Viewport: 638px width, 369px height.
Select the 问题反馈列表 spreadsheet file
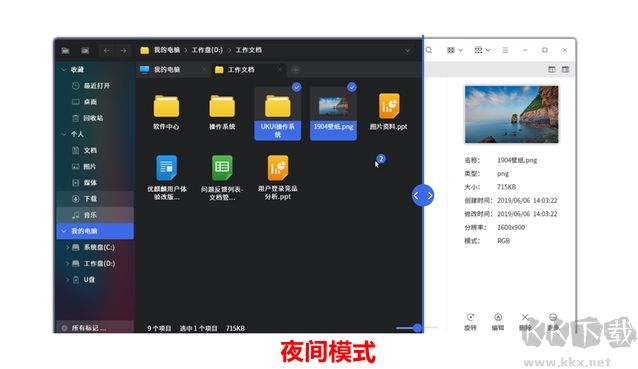pos(222,177)
